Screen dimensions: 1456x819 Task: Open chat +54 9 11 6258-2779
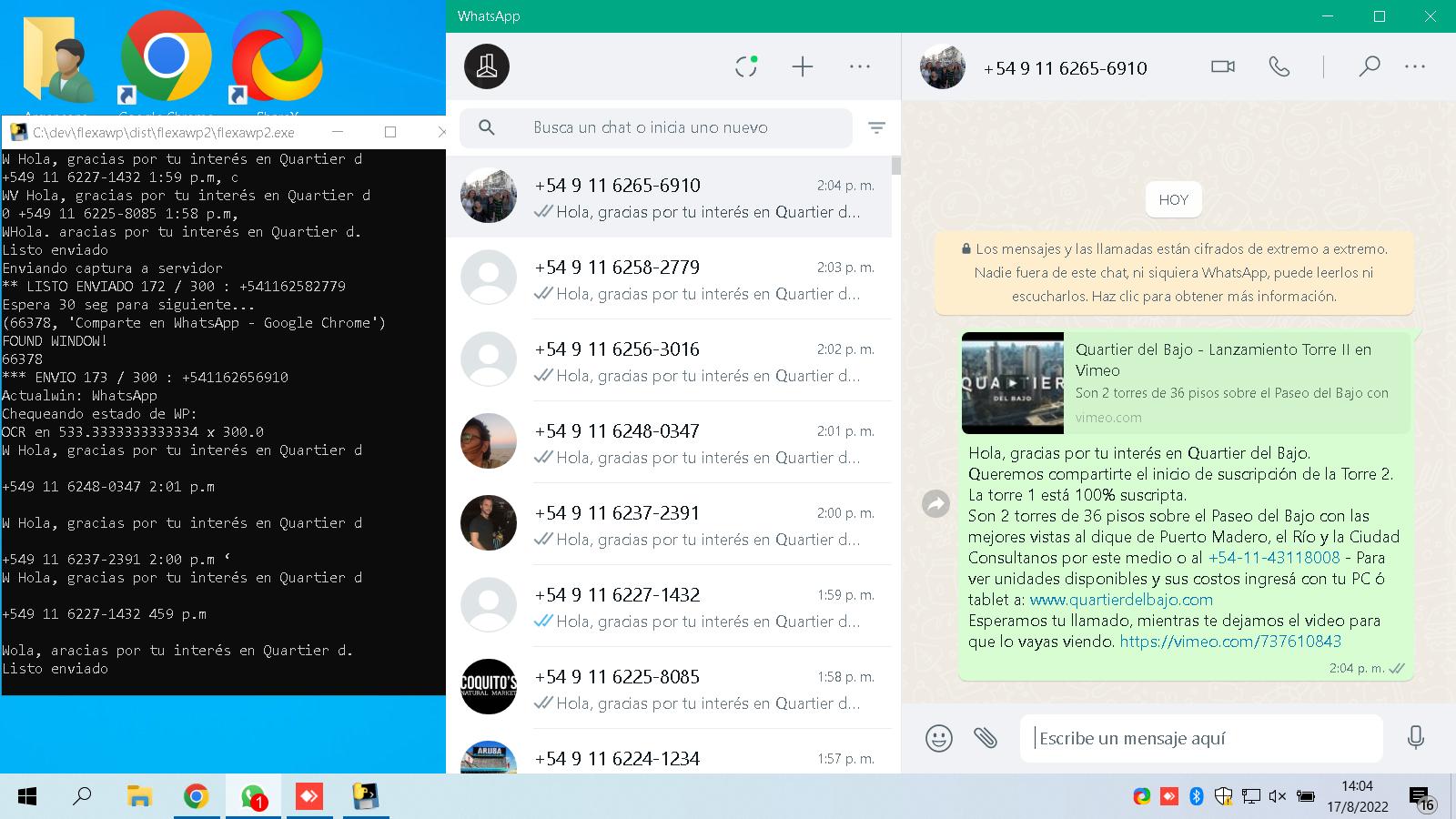click(x=669, y=278)
